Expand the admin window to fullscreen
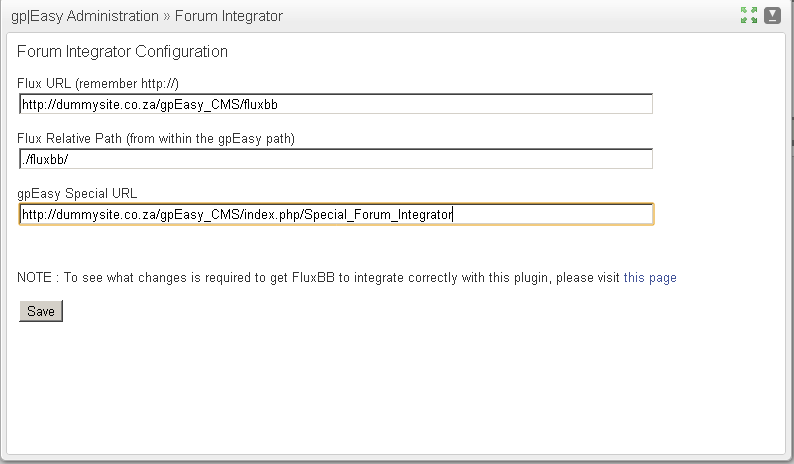794x464 pixels. tap(749, 15)
